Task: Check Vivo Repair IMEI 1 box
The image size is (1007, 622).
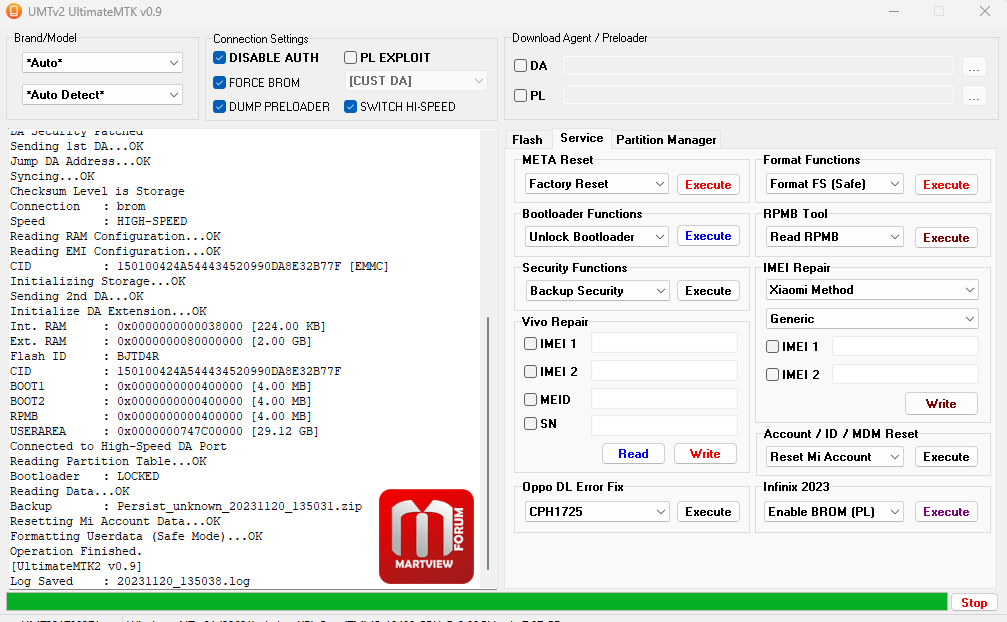Action: click(x=530, y=343)
